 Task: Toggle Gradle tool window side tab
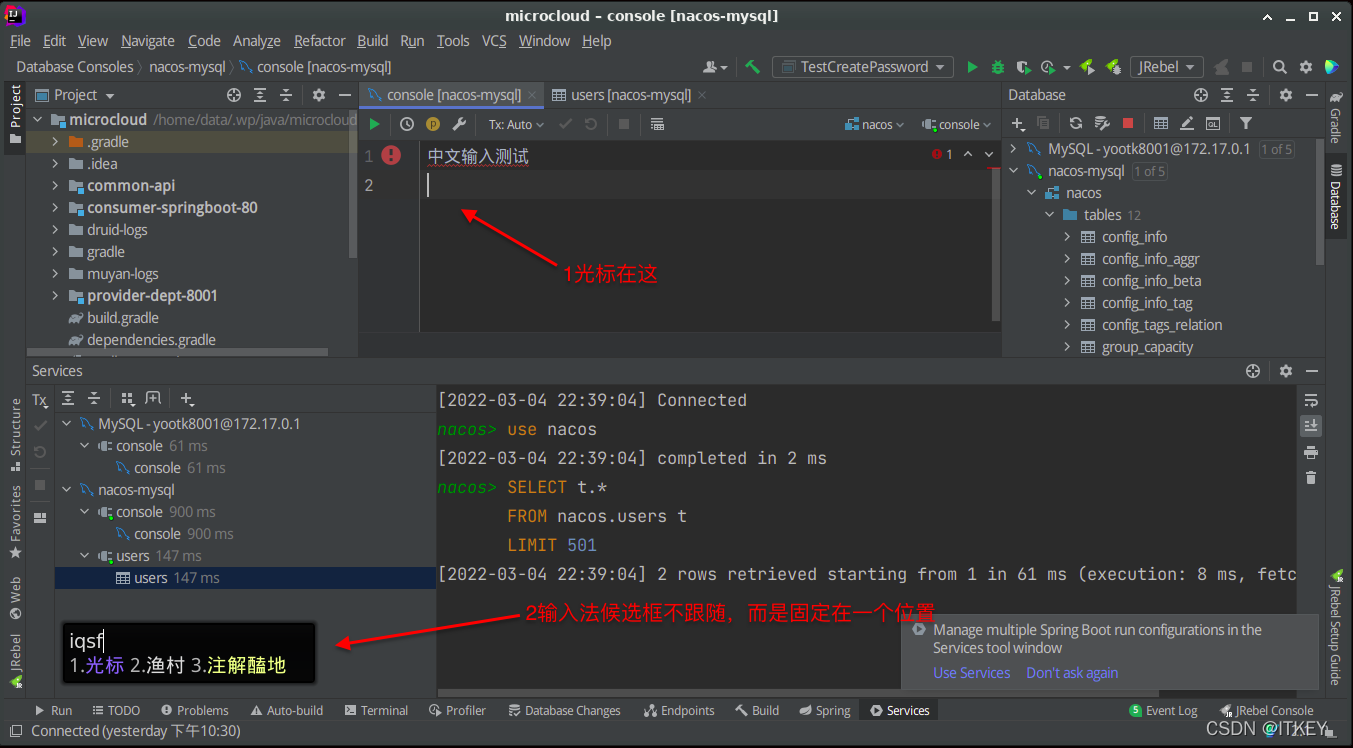pyautogui.click(x=1336, y=118)
